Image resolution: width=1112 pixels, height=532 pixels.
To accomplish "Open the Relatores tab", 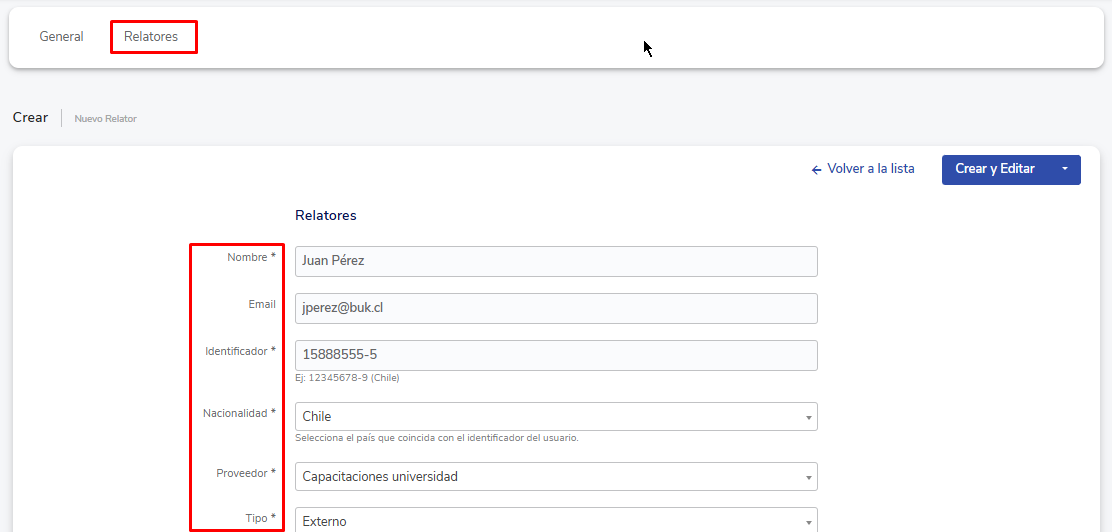I will click(x=151, y=37).
